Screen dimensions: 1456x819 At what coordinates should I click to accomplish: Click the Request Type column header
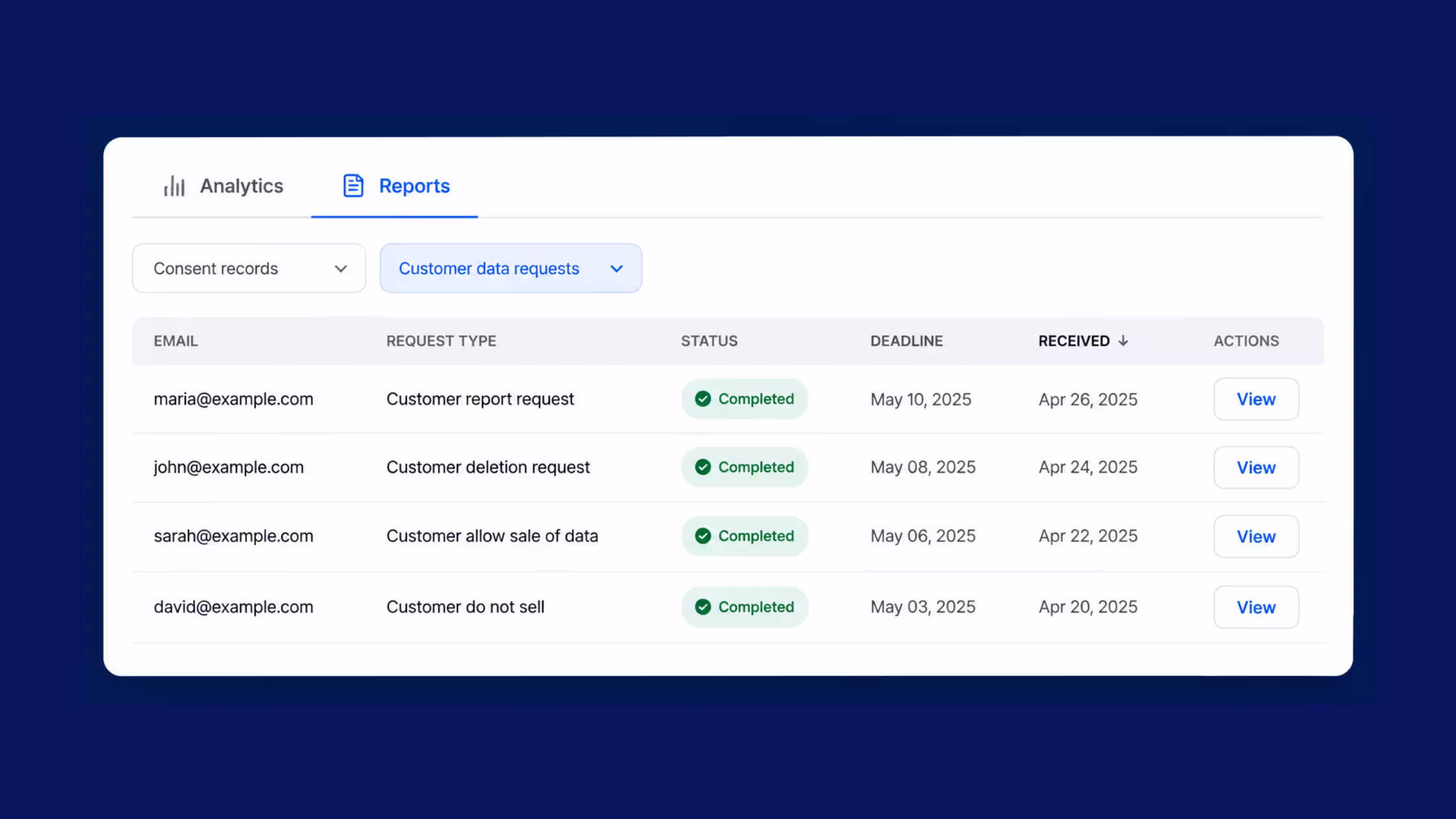pyautogui.click(x=441, y=341)
